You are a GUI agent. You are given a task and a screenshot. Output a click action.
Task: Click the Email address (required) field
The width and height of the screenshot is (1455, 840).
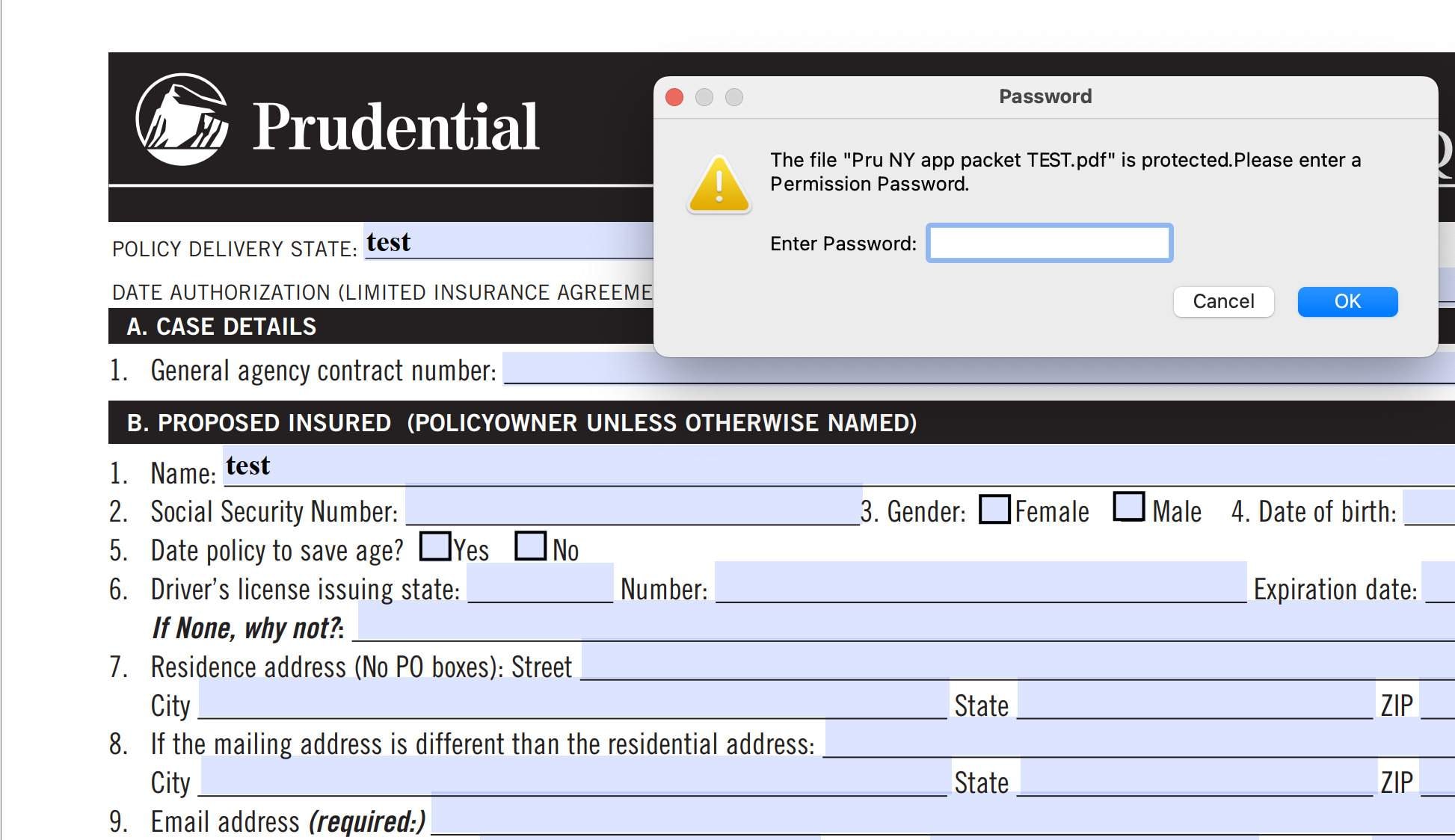pyautogui.click(x=944, y=815)
